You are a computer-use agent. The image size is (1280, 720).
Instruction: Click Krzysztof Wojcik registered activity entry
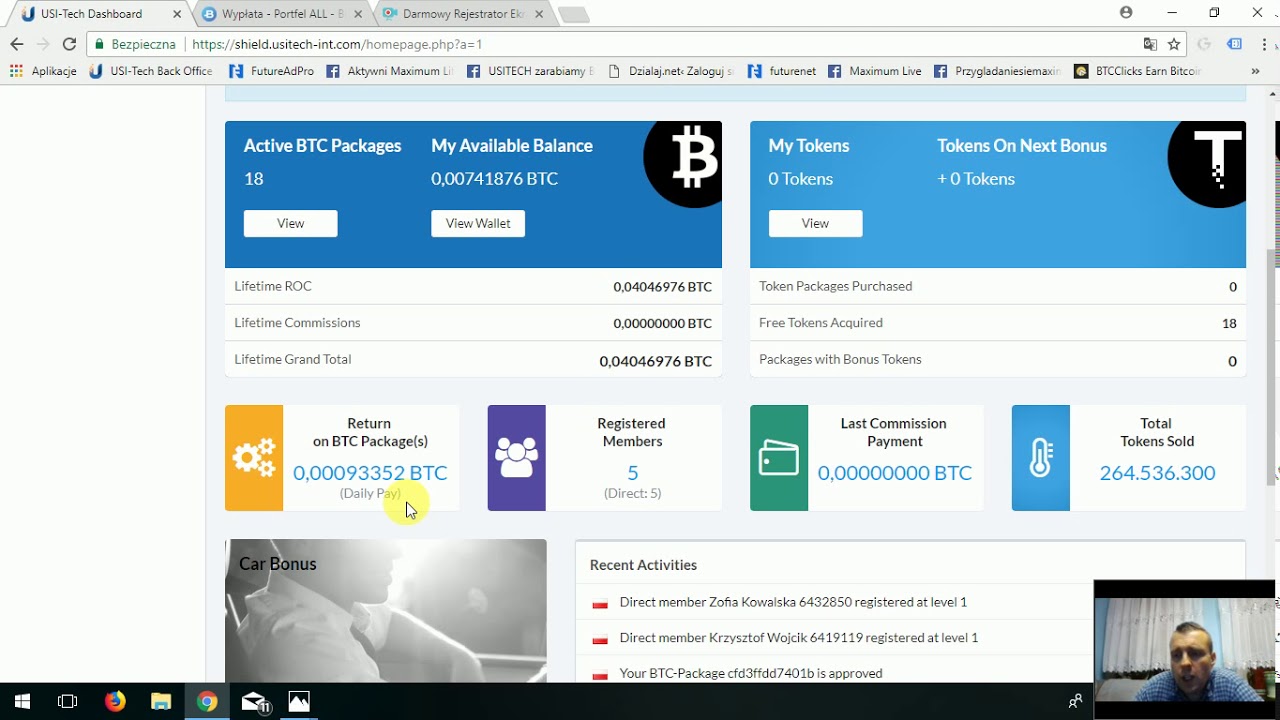[799, 637]
